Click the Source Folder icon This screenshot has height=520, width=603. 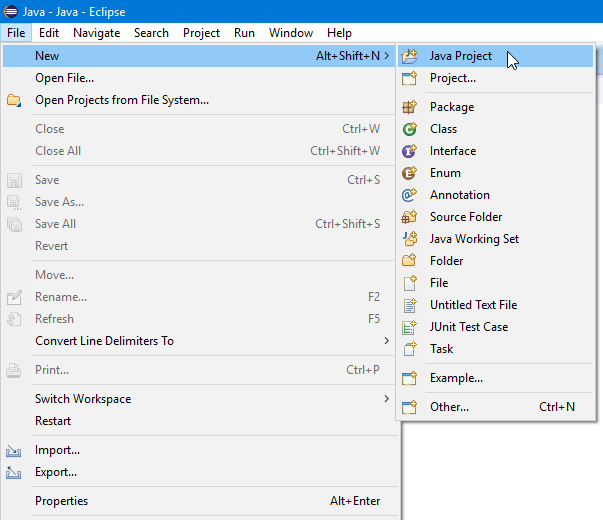tap(409, 217)
